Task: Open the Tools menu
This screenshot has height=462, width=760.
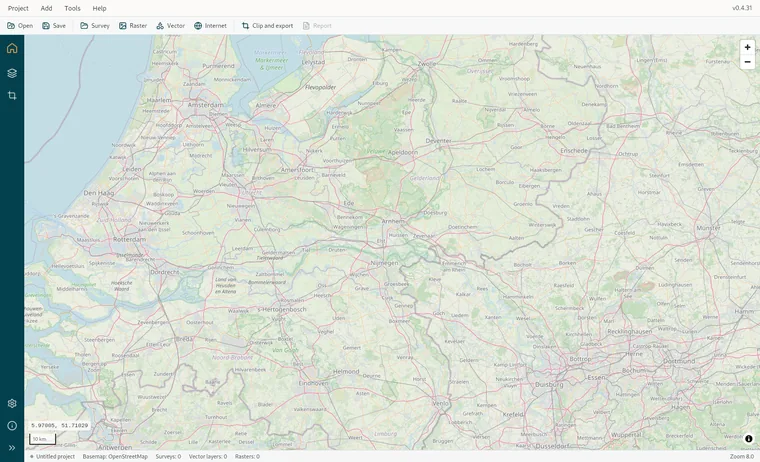Action: (x=72, y=8)
